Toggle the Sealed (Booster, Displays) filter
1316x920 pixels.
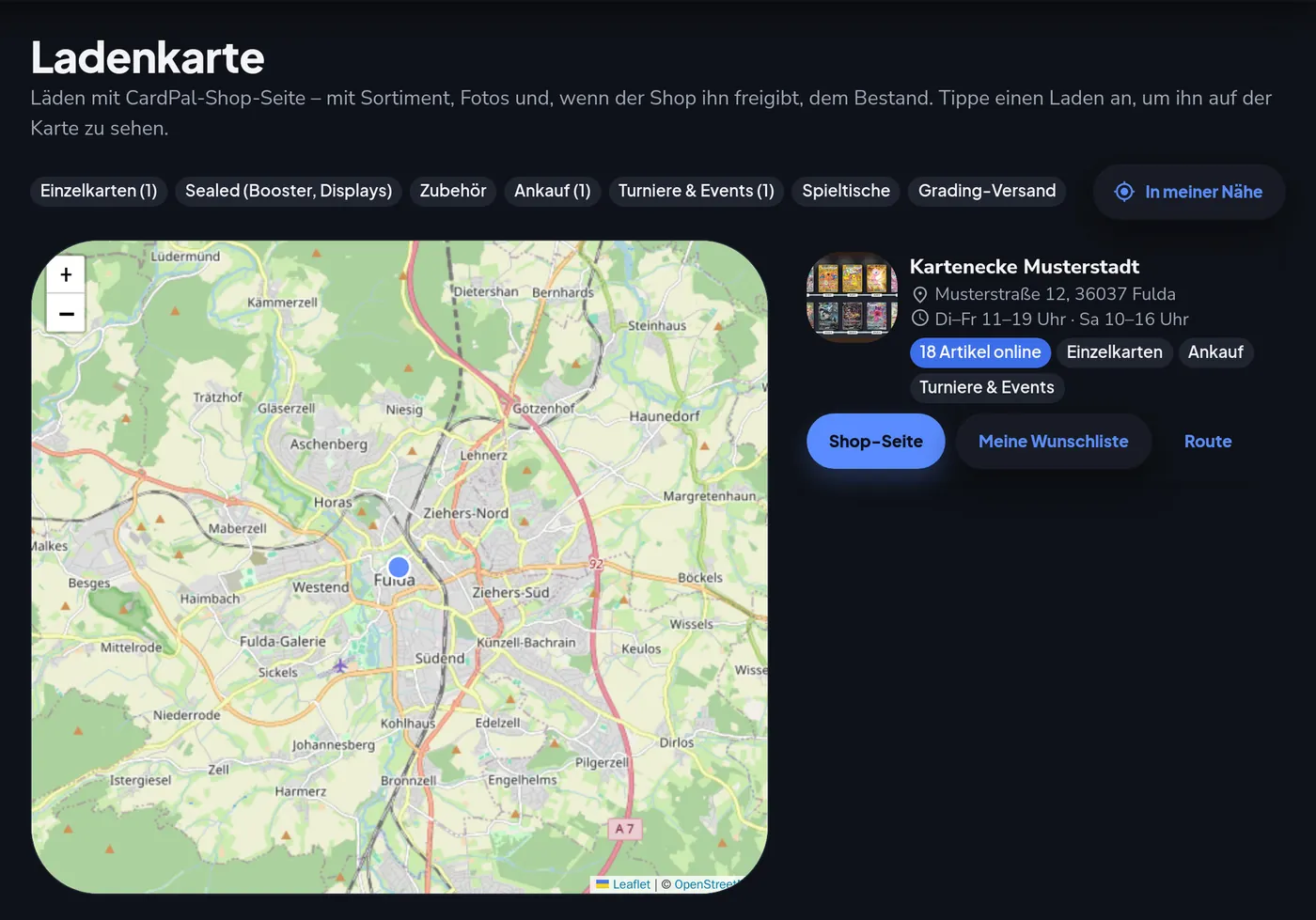click(289, 191)
